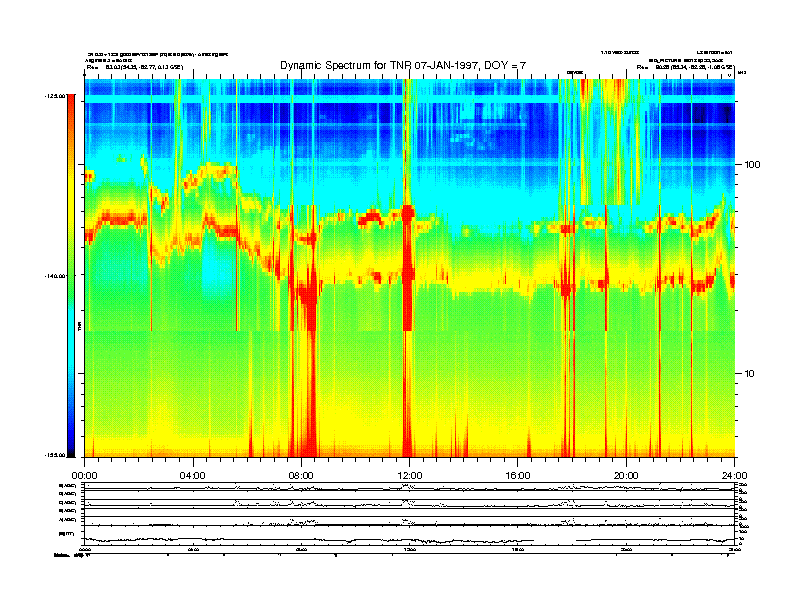Click the -155.00 color scale label

(x=55, y=455)
